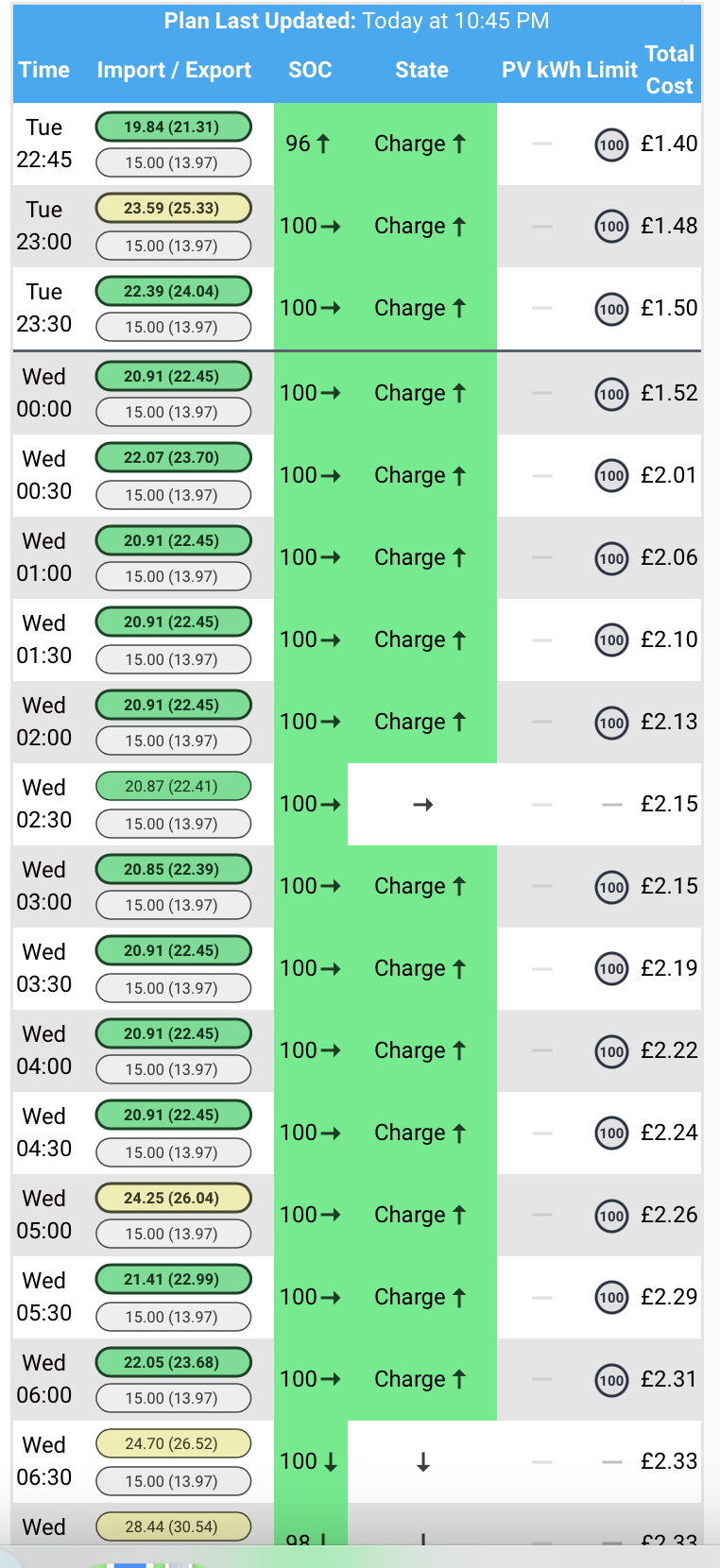Click the £2.01 total cost at Wed 00:30

pyautogui.click(x=669, y=475)
